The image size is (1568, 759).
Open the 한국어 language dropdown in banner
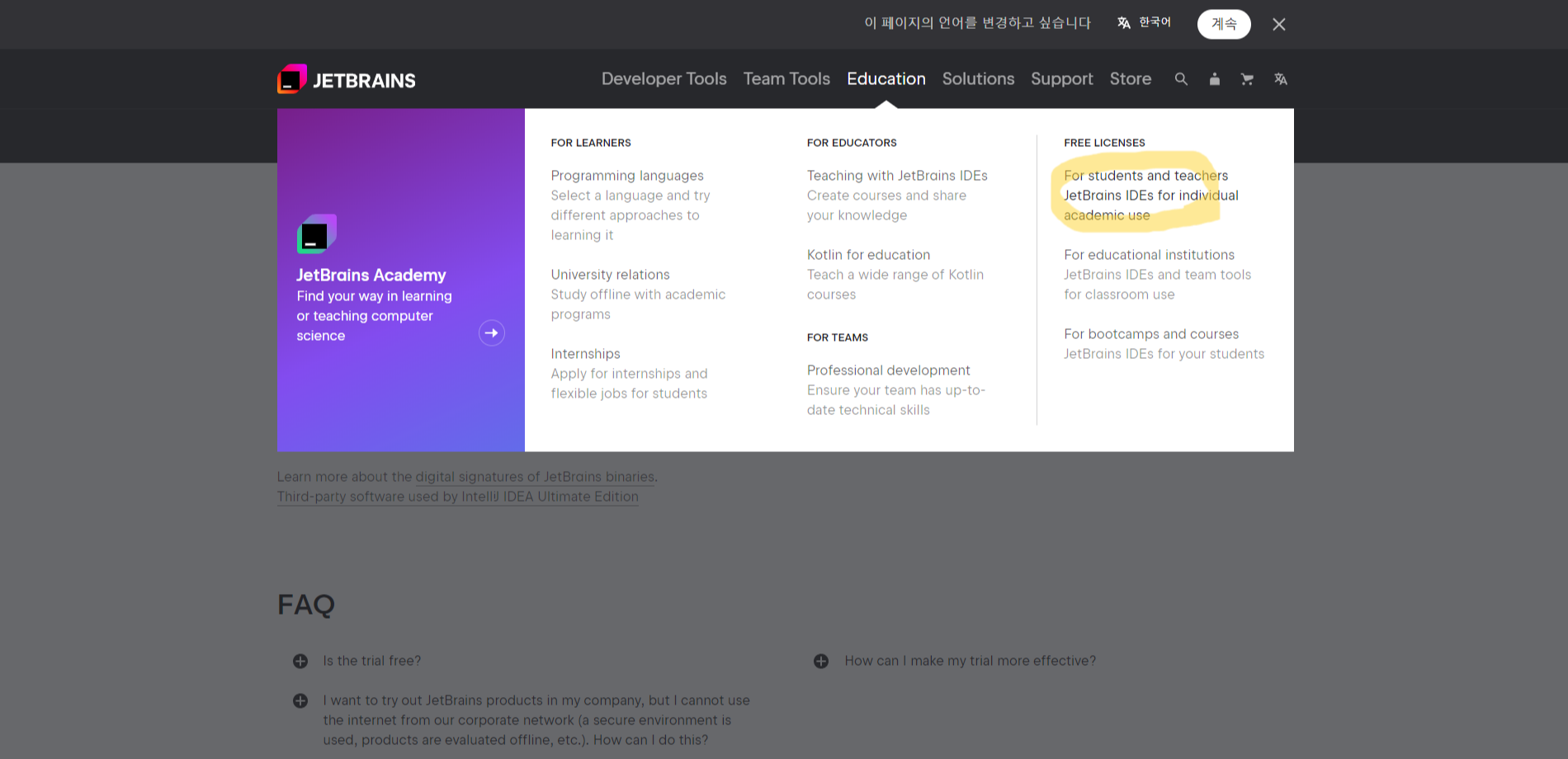(x=1144, y=22)
